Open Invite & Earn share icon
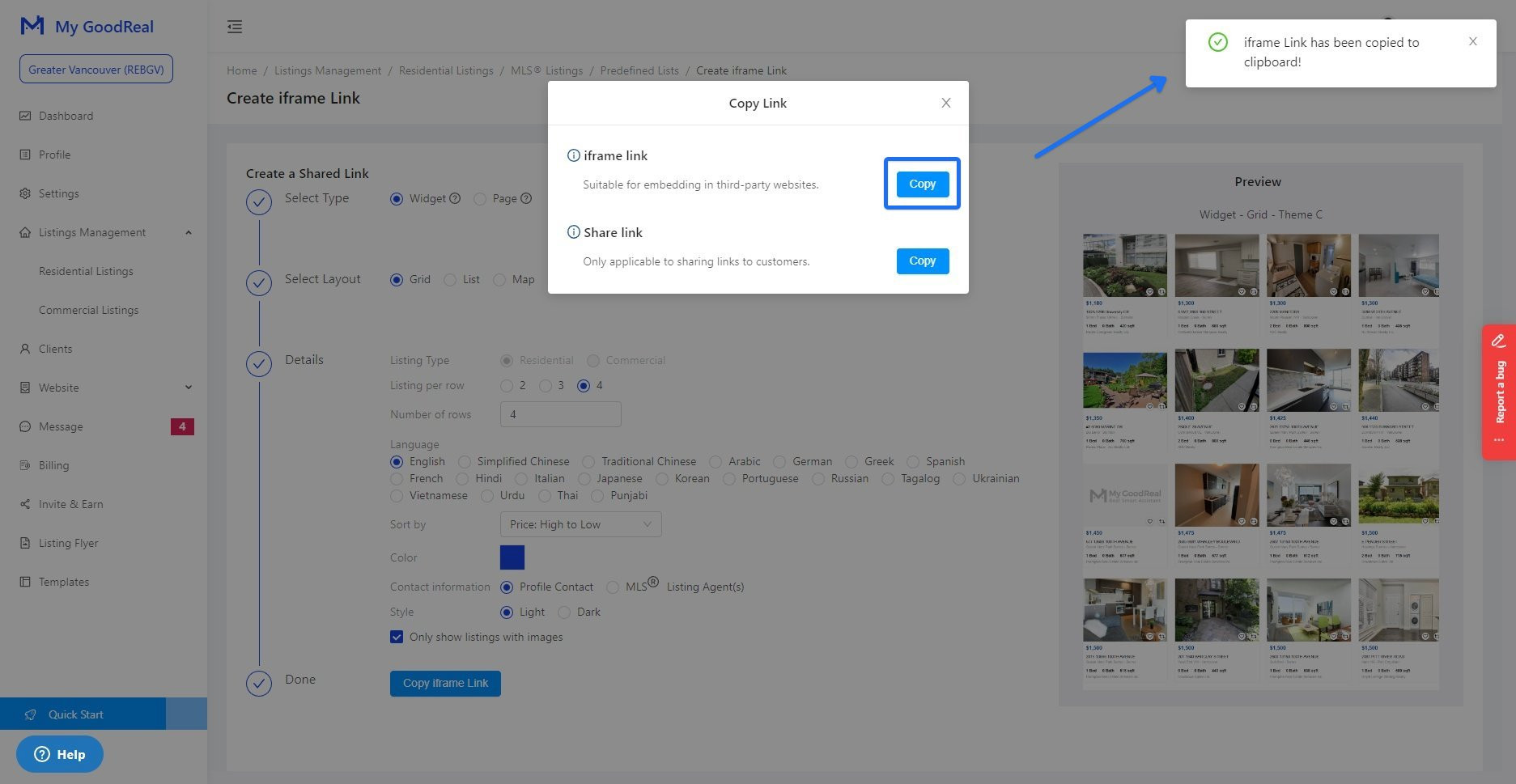 coord(25,504)
